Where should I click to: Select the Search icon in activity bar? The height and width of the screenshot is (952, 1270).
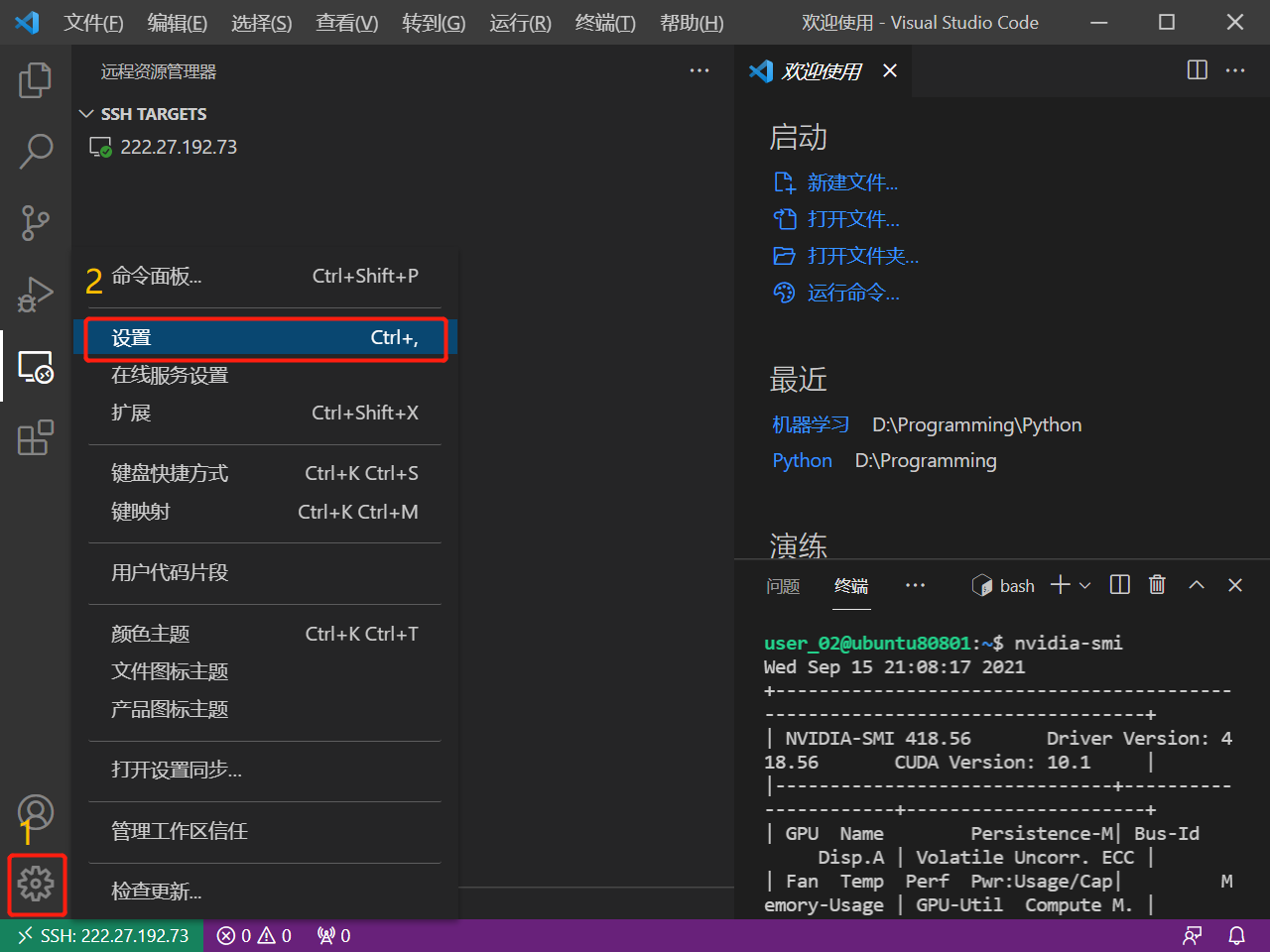(36, 151)
